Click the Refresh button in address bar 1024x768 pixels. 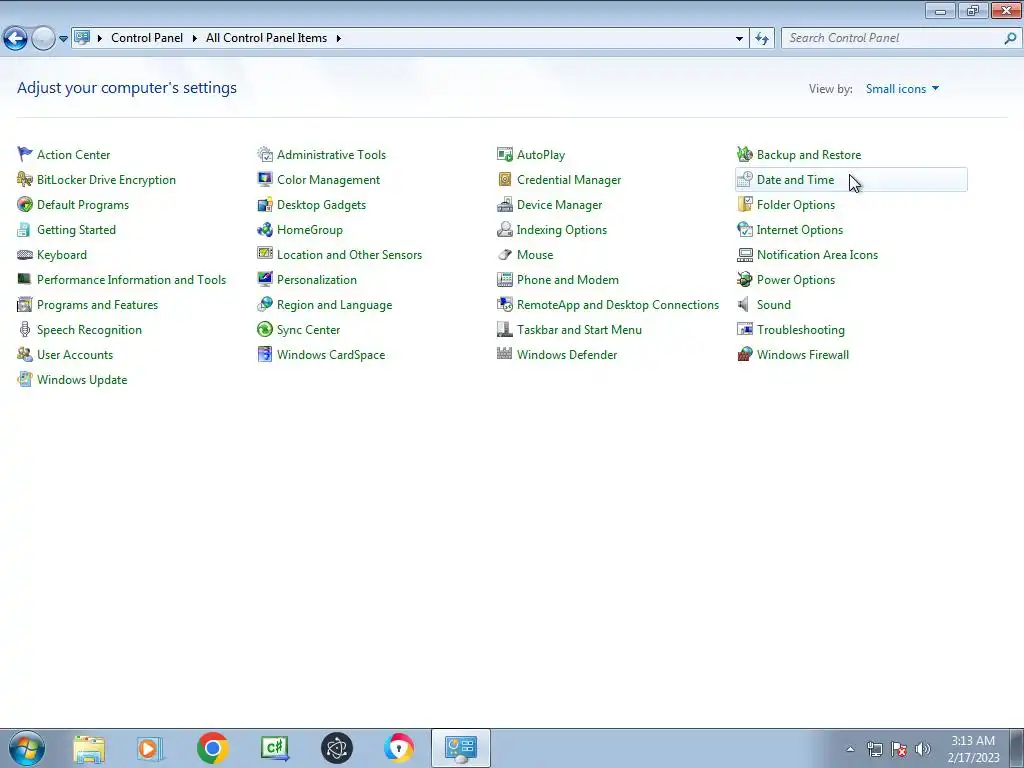[x=761, y=39]
